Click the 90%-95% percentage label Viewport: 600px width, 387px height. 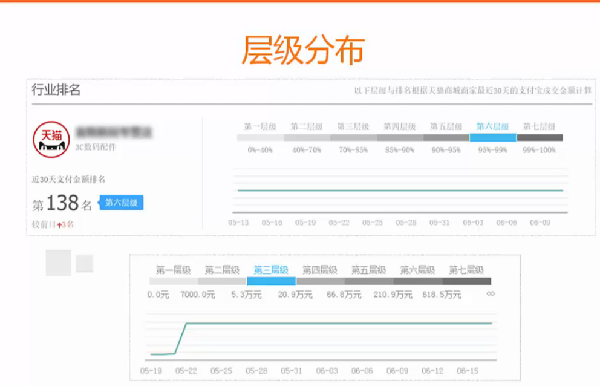tap(446, 150)
